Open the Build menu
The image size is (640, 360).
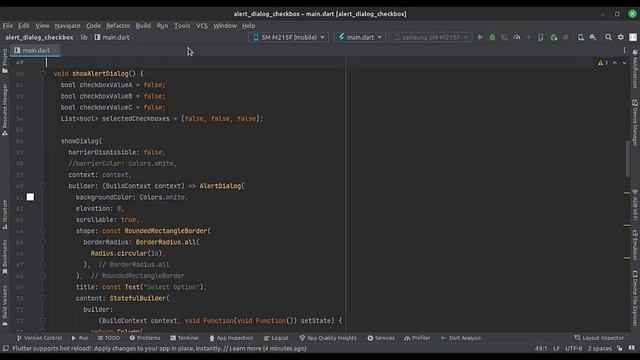pos(143,26)
